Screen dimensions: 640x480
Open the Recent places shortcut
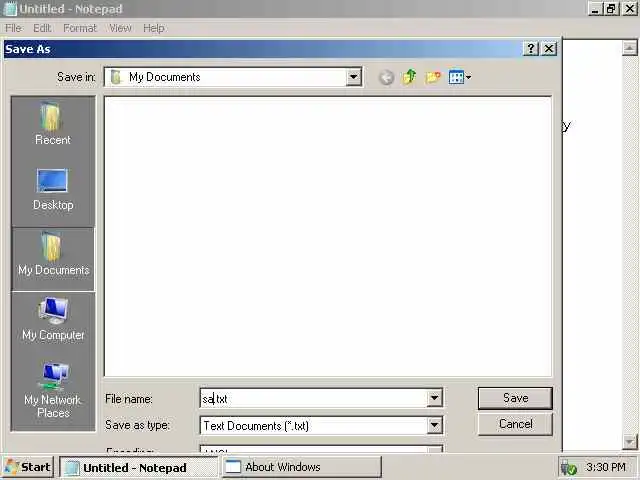[53, 124]
